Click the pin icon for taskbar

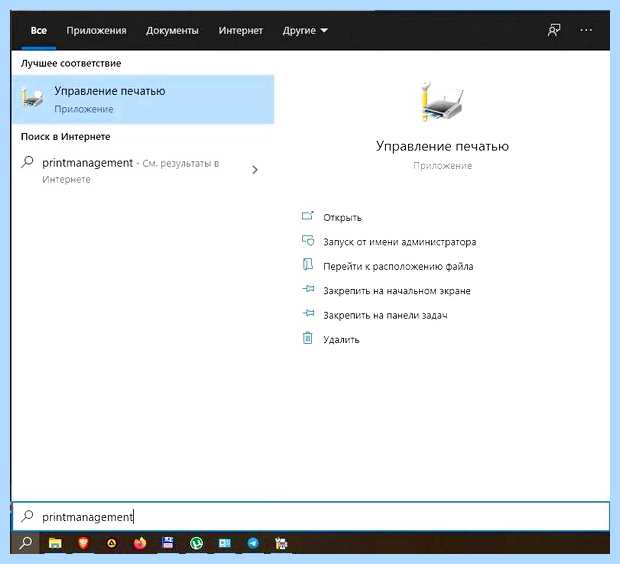(308, 313)
